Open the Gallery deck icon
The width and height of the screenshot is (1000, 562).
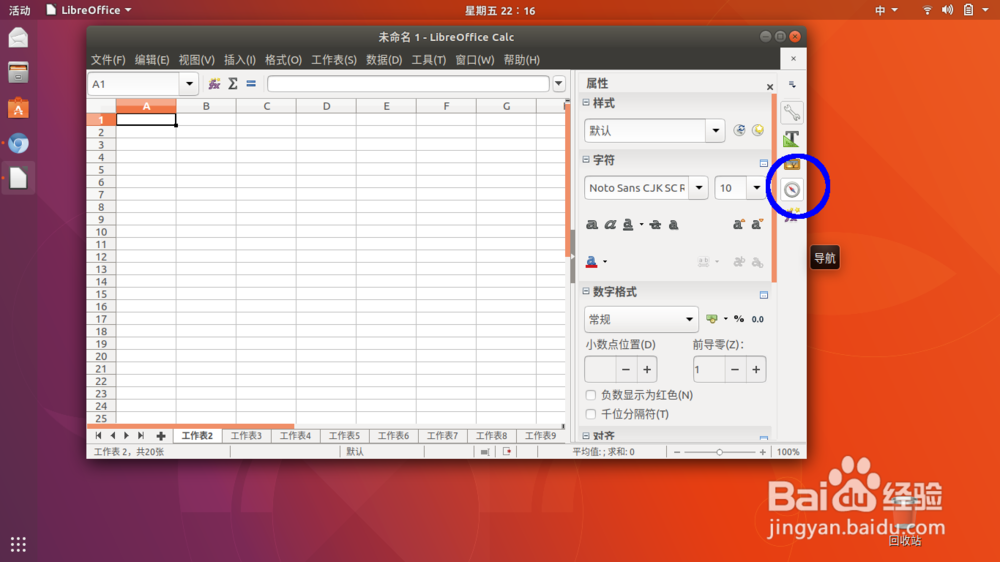click(x=791, y=164)
